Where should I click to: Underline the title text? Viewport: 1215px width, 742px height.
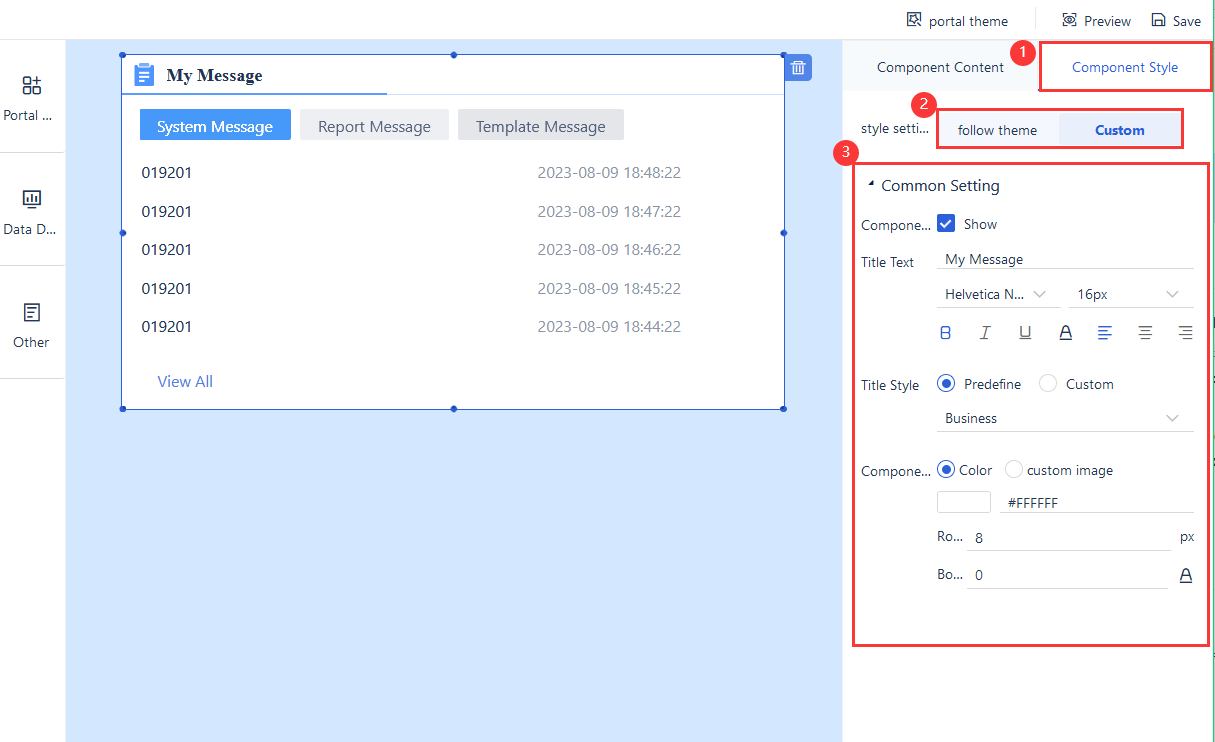(x=1025, y=332)
